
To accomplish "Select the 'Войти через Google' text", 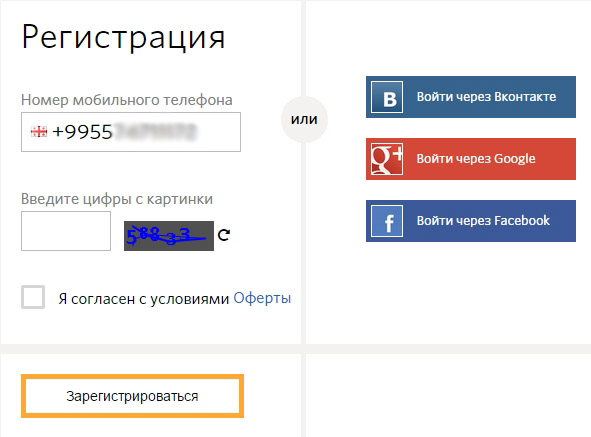I will click(476, 159).
